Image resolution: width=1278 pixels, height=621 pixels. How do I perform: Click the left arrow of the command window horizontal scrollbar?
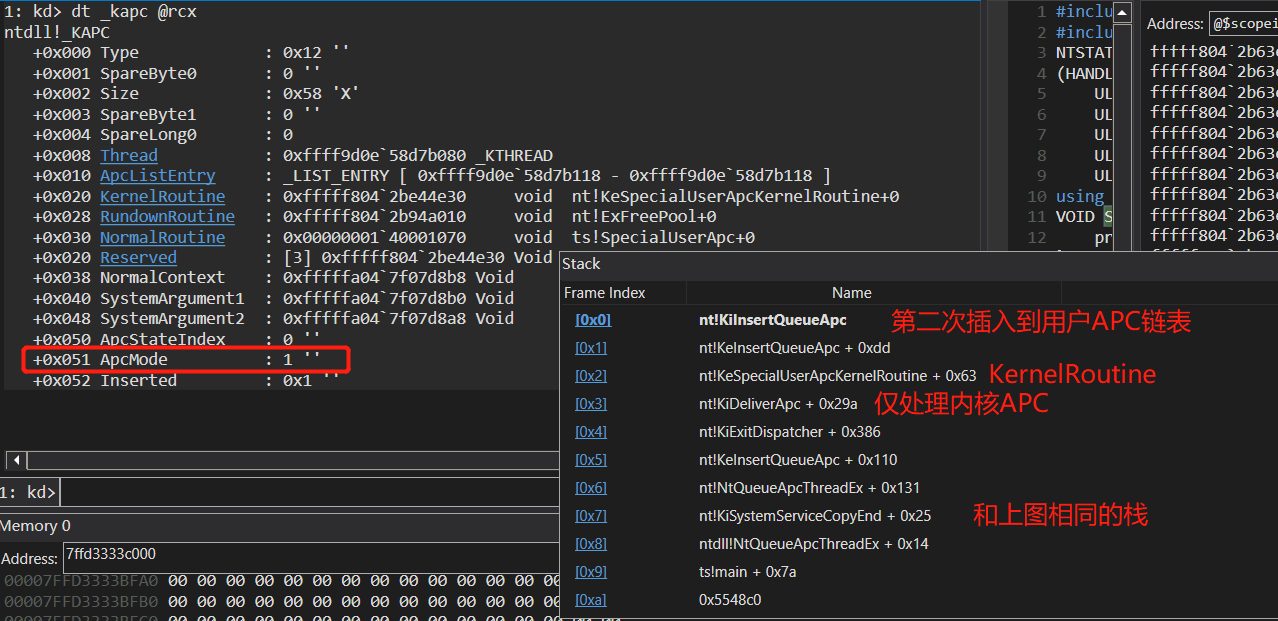[15, 460]
